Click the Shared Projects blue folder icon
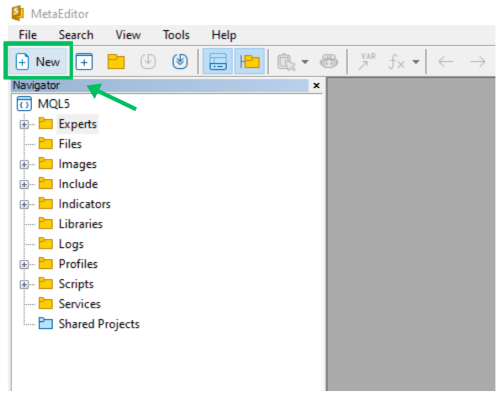 click(x=45, y=323)
